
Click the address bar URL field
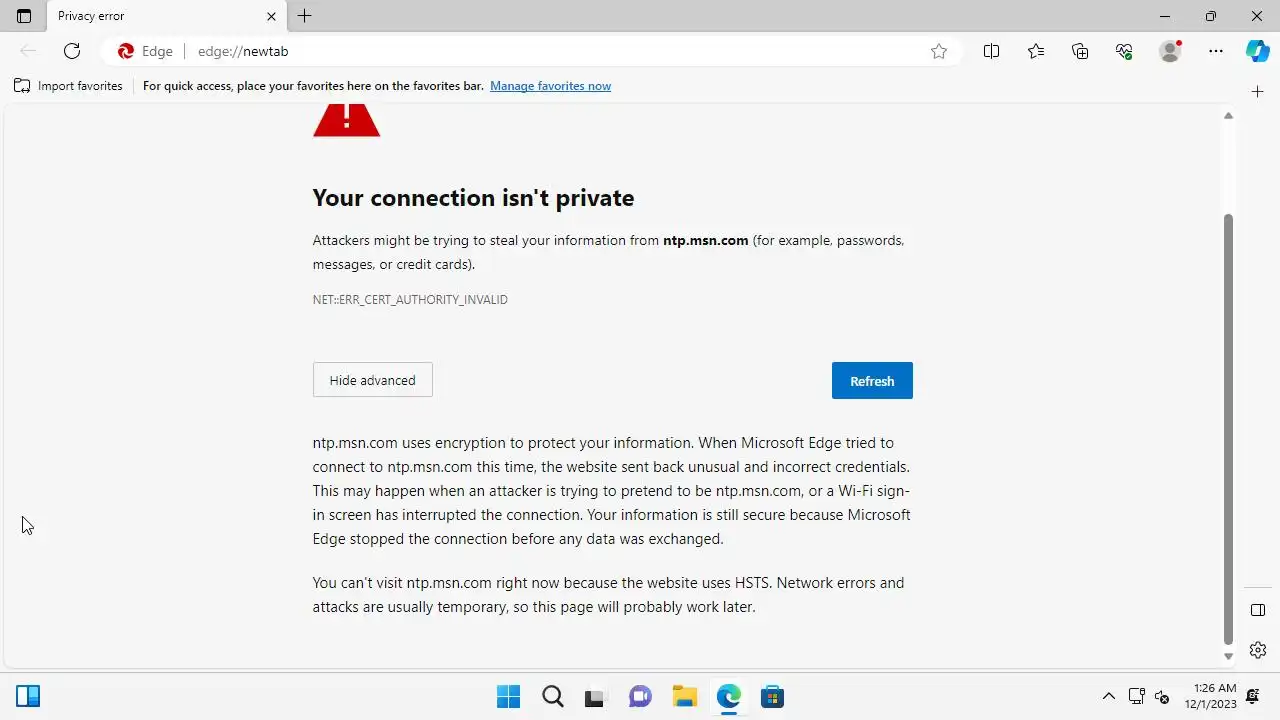(x=550, y=51)
